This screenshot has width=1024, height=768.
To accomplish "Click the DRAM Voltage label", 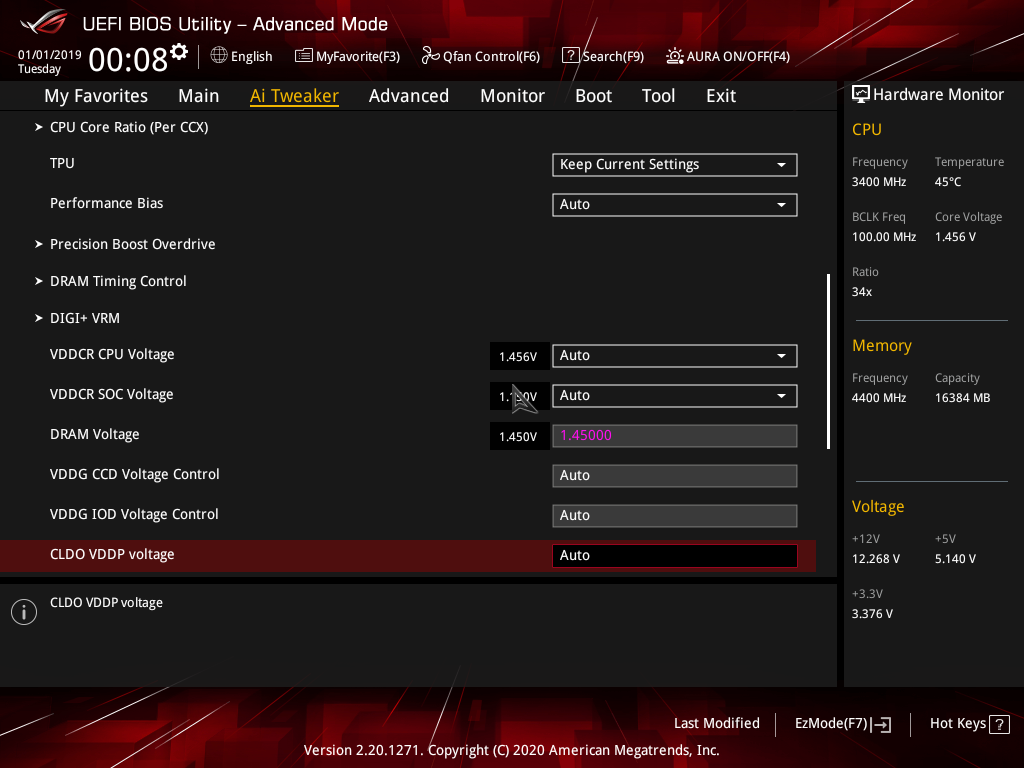I will pos(95,434).
